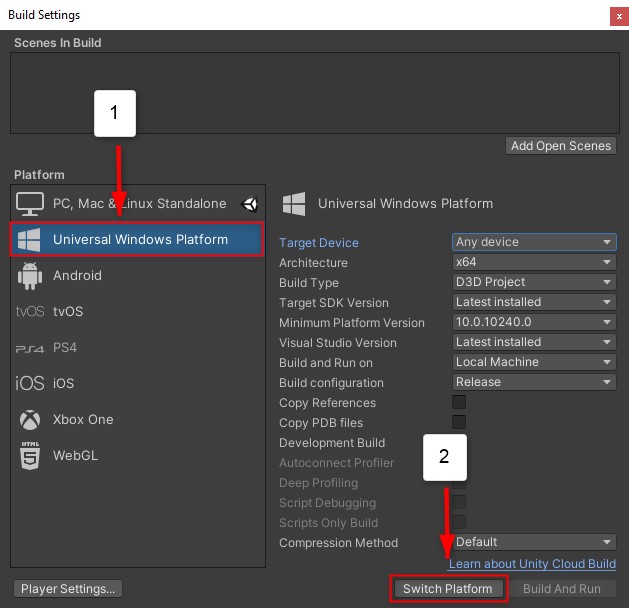Open the Minimum Platform Version dropdown
This screenshot has height=608, width=629.
coord(534,322)
